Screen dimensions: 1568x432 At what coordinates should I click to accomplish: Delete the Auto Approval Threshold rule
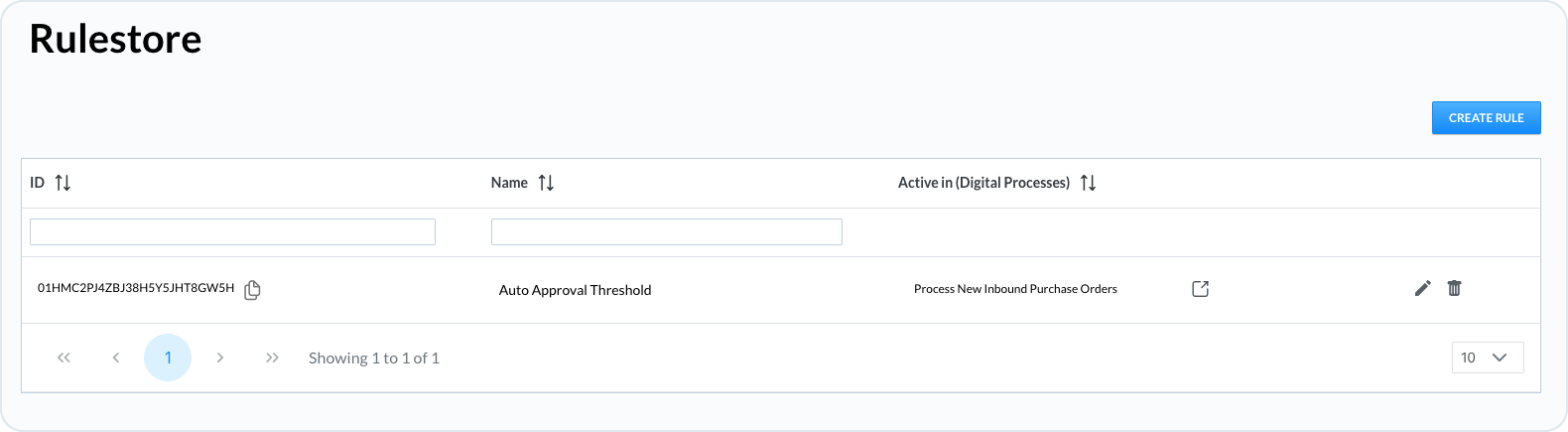(x=1454, y=288)
